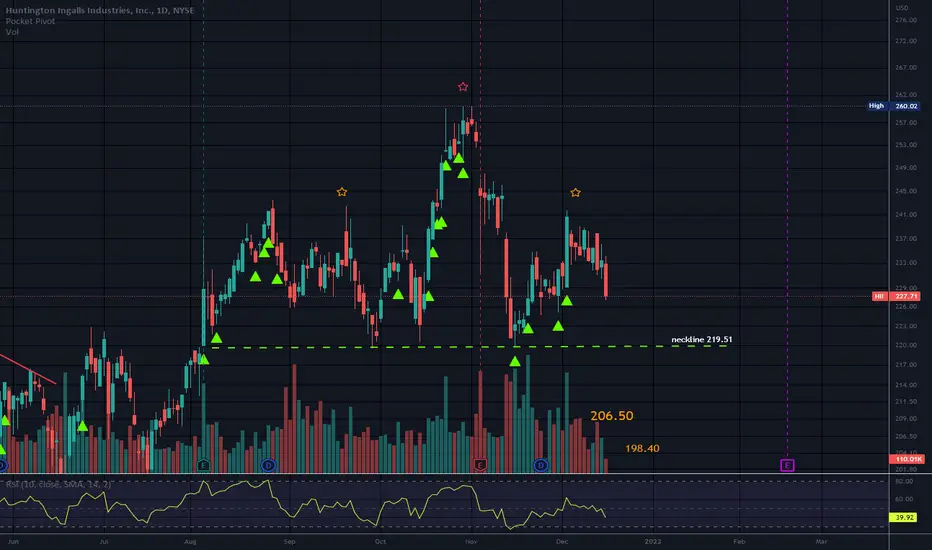
Task: Click the 241.00 price axis label
Action: click(x=906, y=215)
